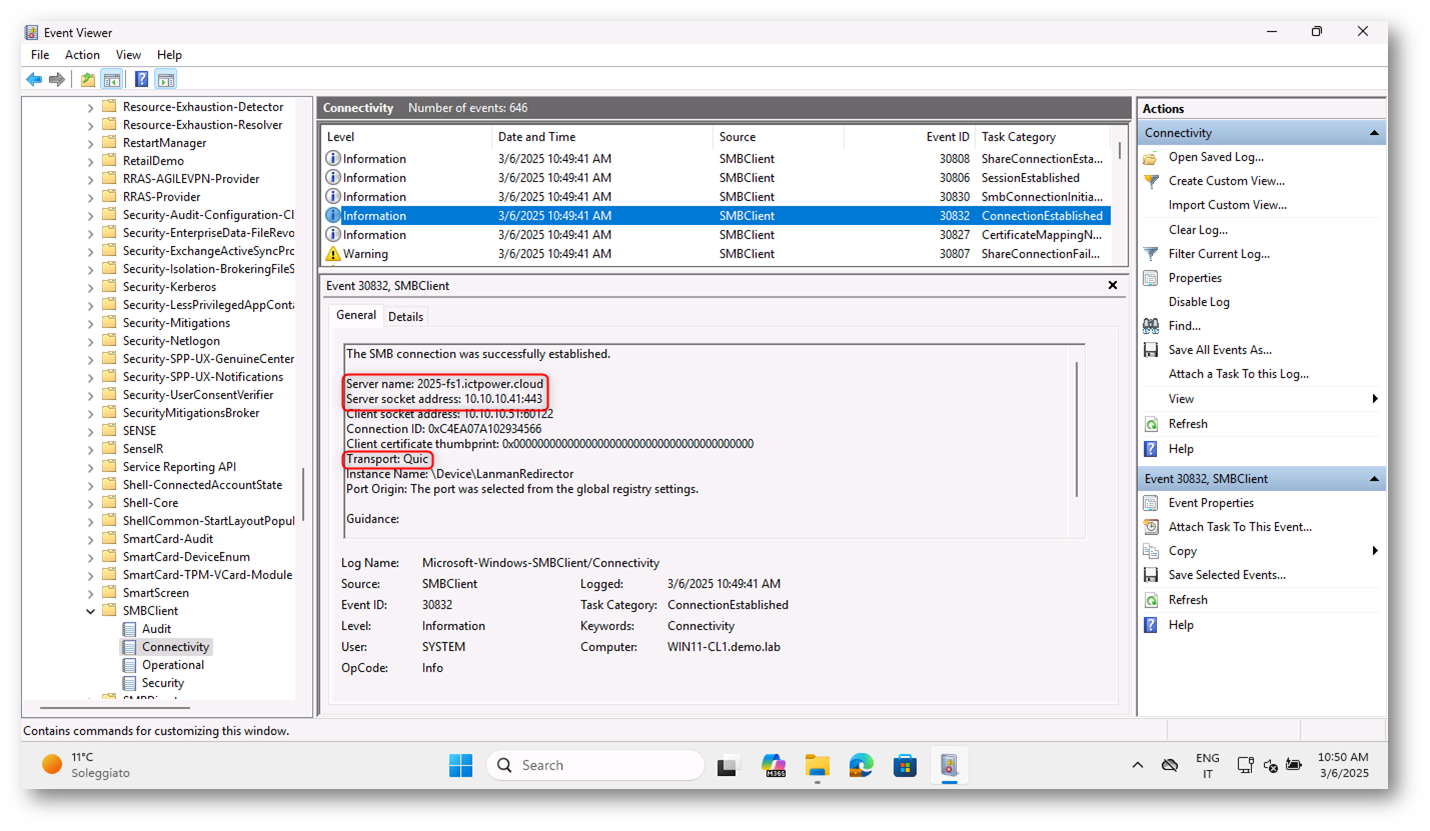The height and width of the screenshot is (831, 1430).
Task: Click the Find binoculars icon
Action: click(x=1150, y=326)
